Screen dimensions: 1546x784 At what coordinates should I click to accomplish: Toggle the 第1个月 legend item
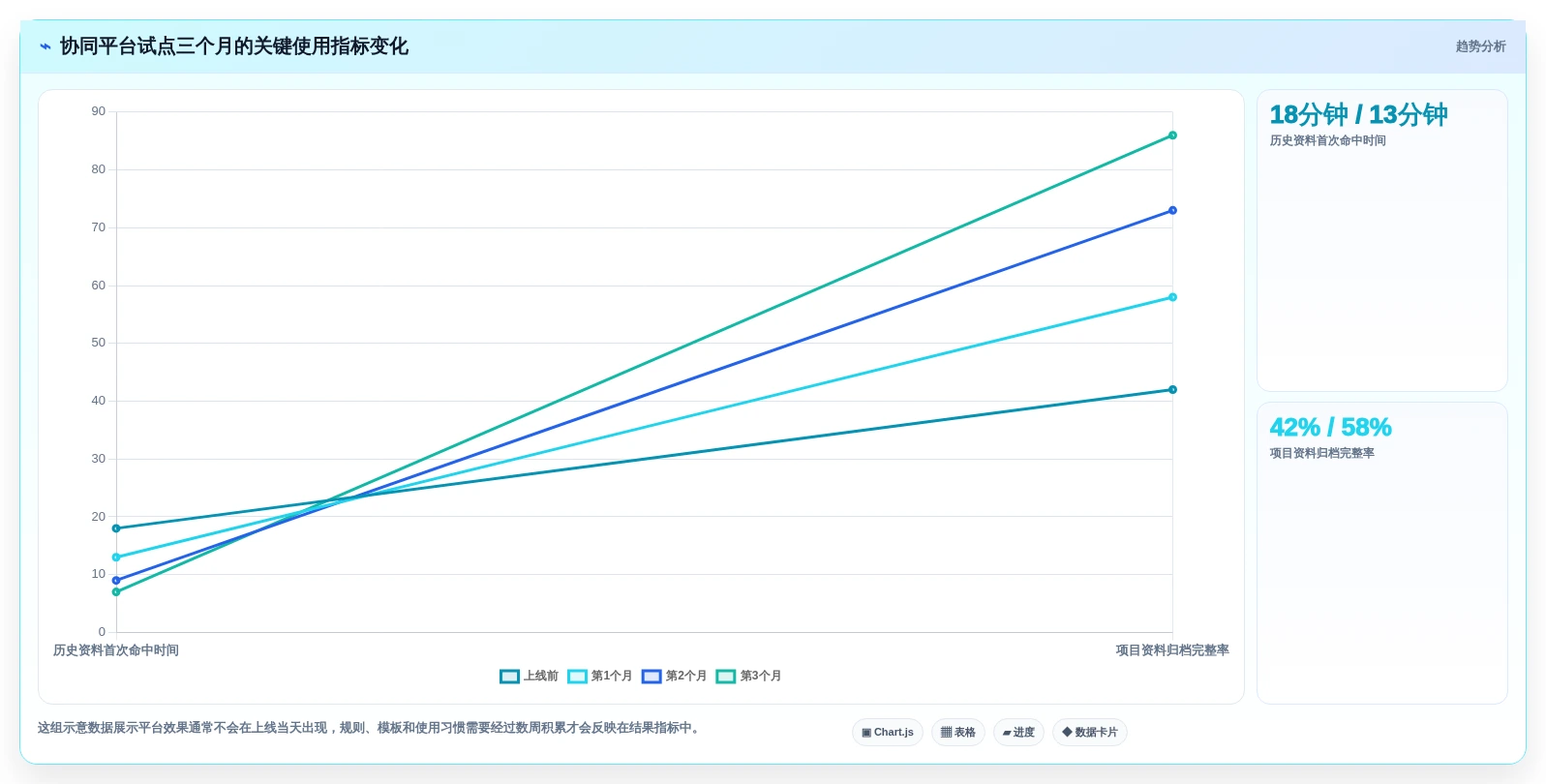pos(599,677)
